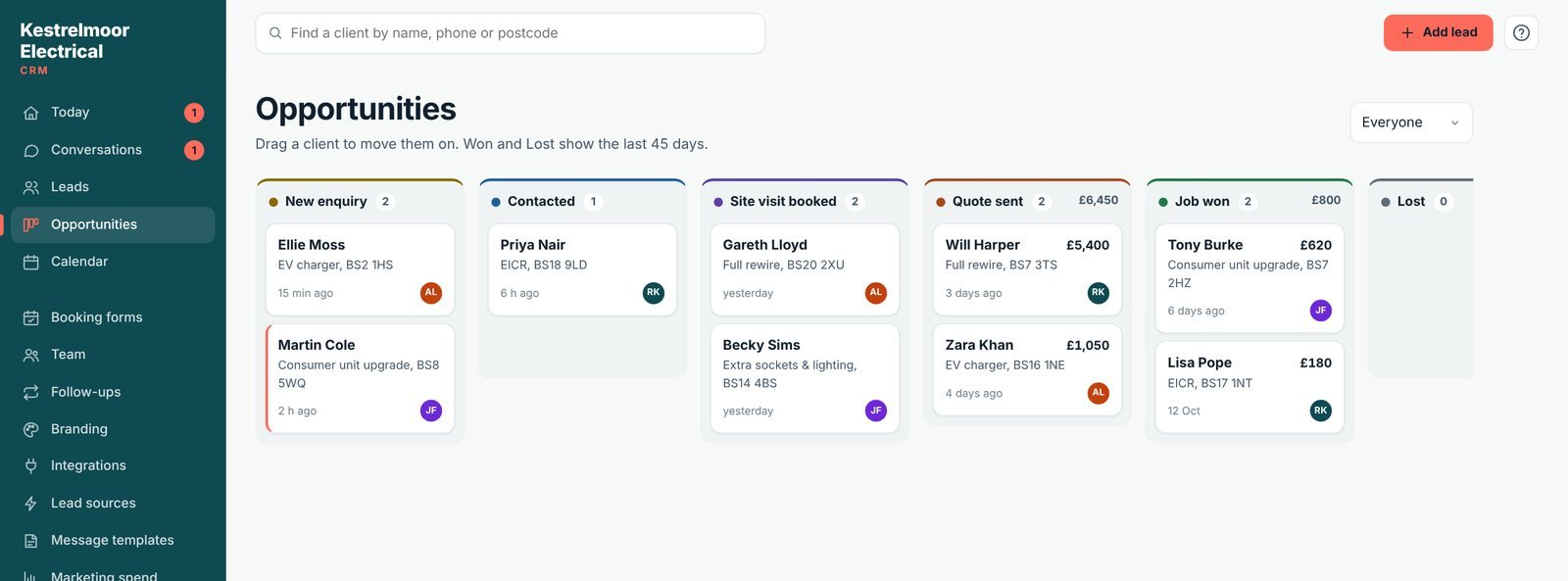
Task: Click the Leads people icon
Action: (x=31, y=187)
